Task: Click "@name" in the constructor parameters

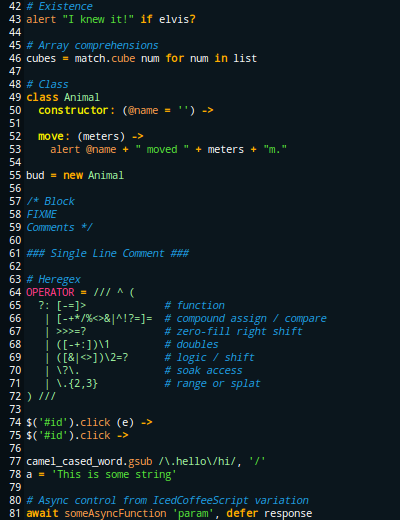Action: 143,110
